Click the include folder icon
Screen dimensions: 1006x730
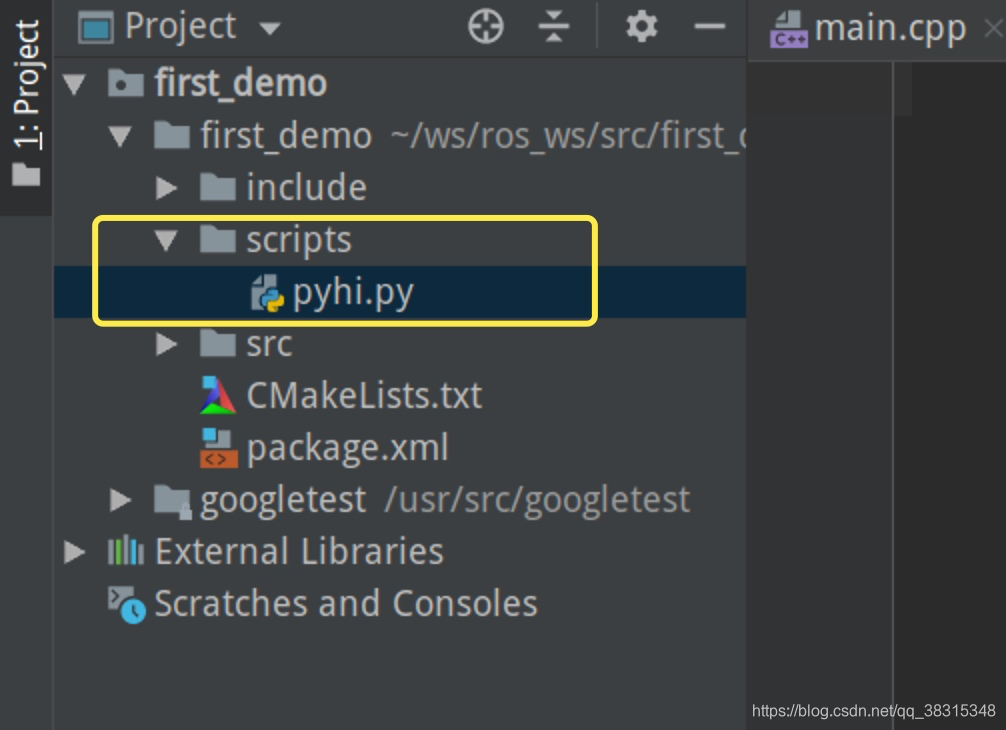(218, 187)
